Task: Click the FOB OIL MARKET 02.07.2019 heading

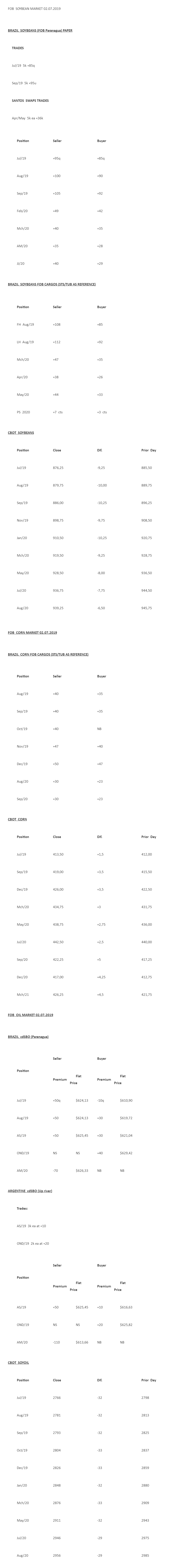Action: click(x=31, y=1015)
